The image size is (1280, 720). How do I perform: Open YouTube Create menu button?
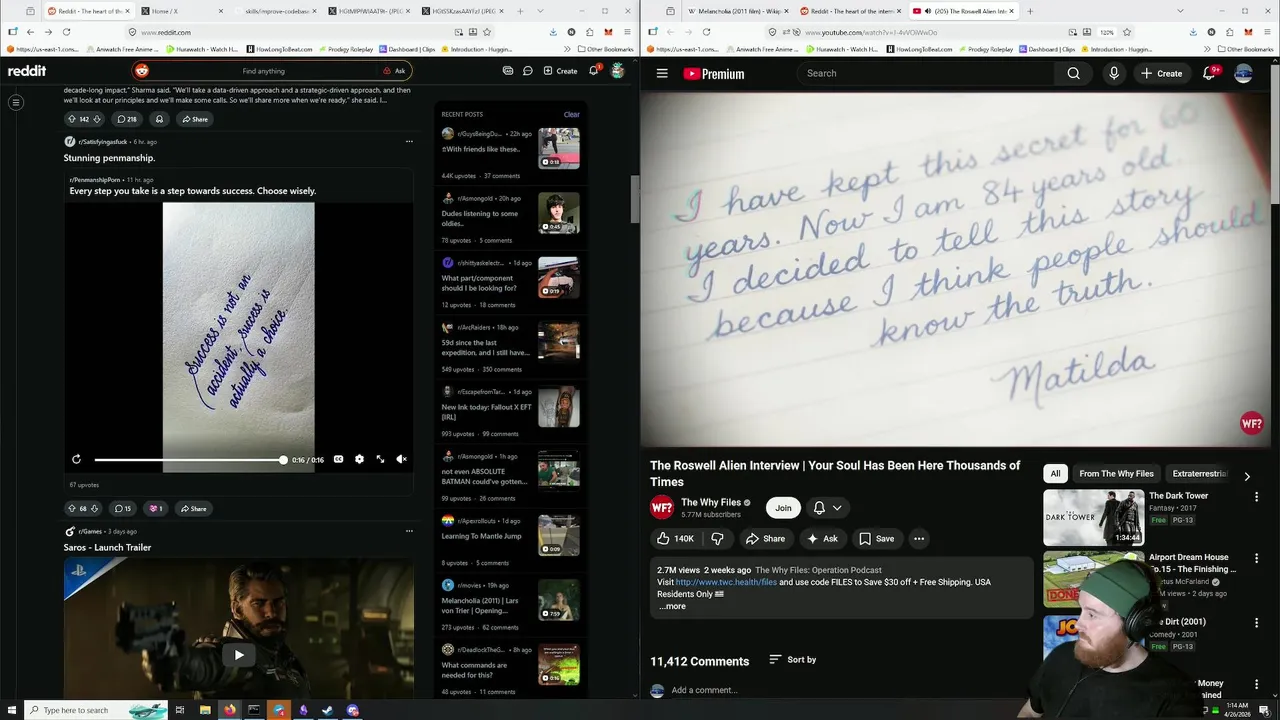pos(1161,73)
